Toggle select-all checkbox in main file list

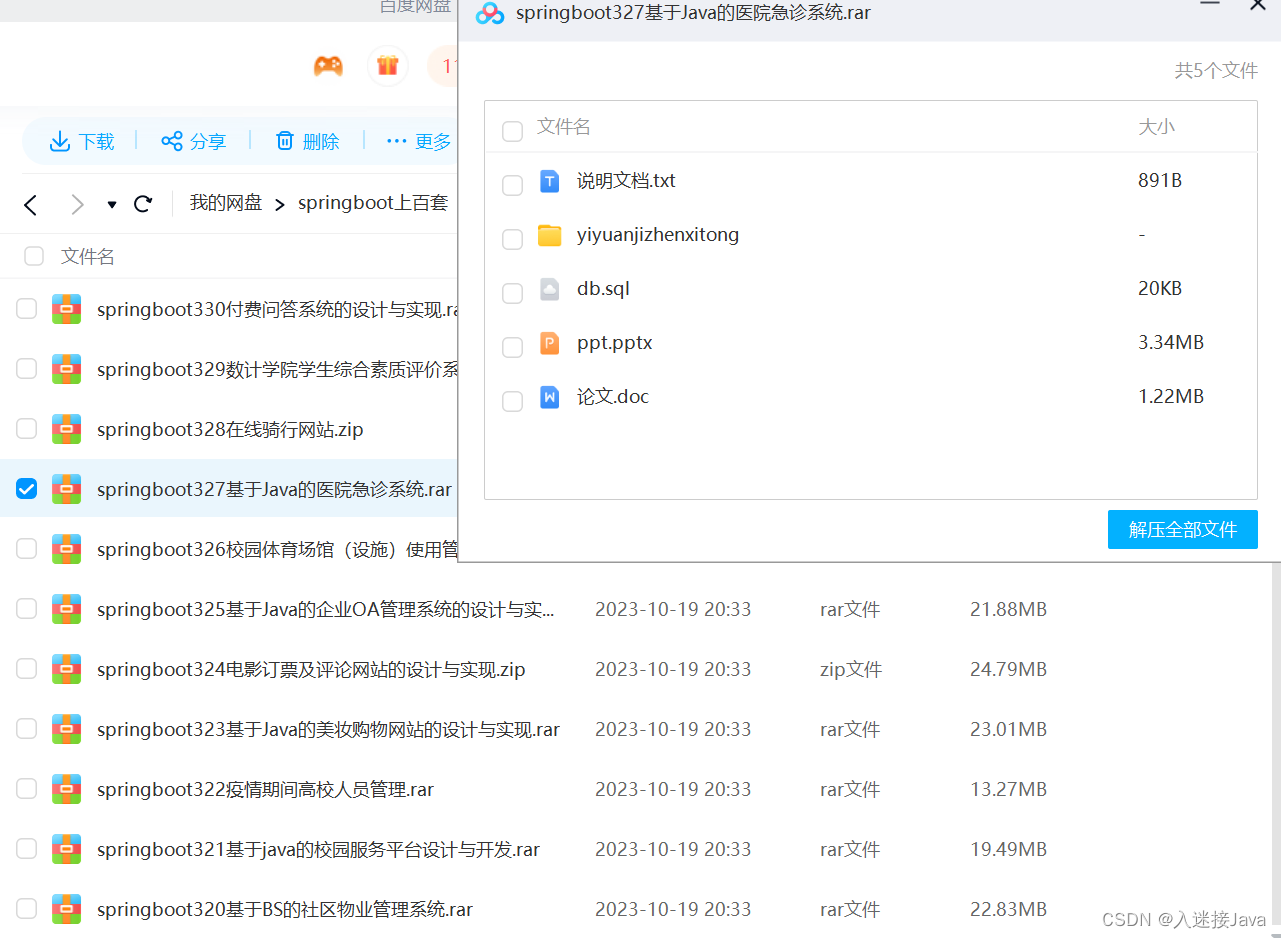click(x=34, y=256)
